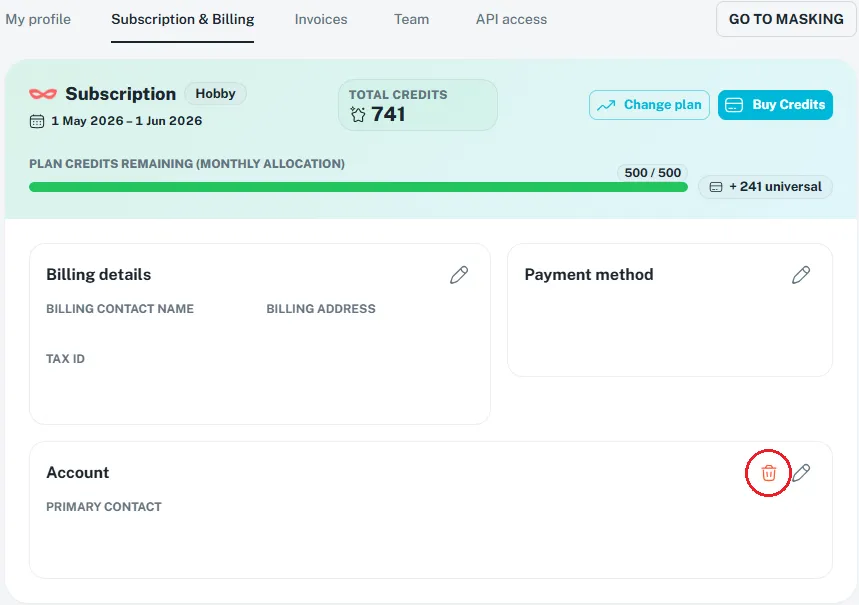Click the Billing details heading
The width and height of the screenshot is (859, 605).
point(99,275)
